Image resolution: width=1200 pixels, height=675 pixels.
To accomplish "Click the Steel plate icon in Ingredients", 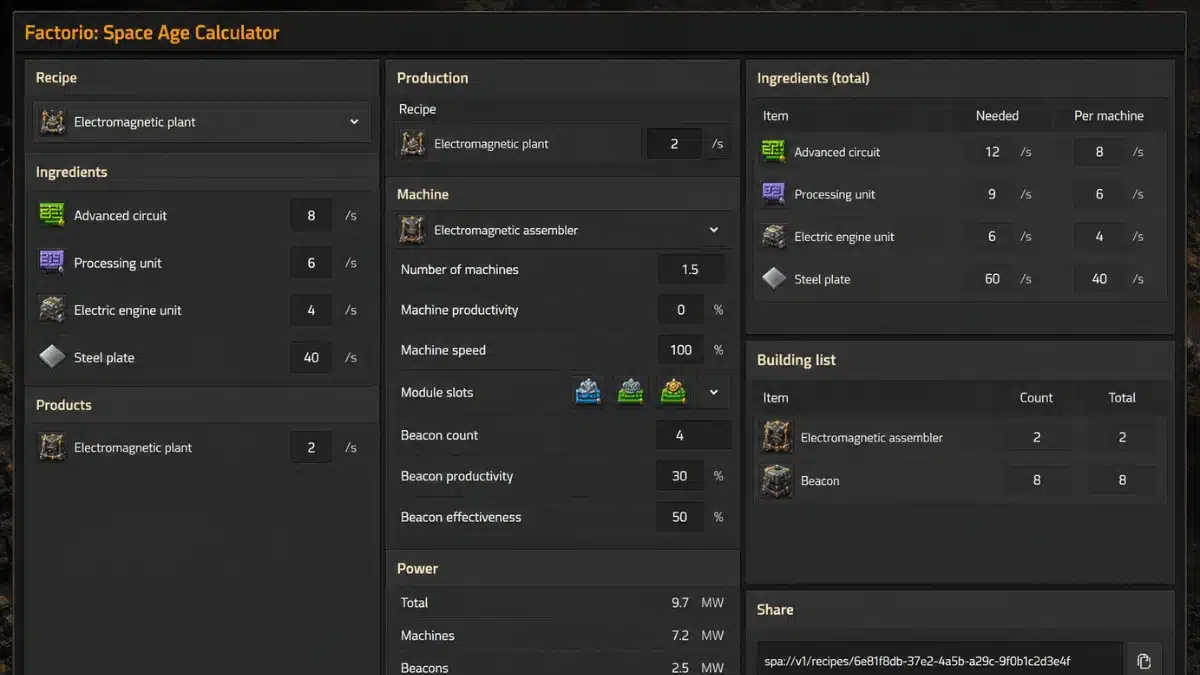I will coord(52,357).
